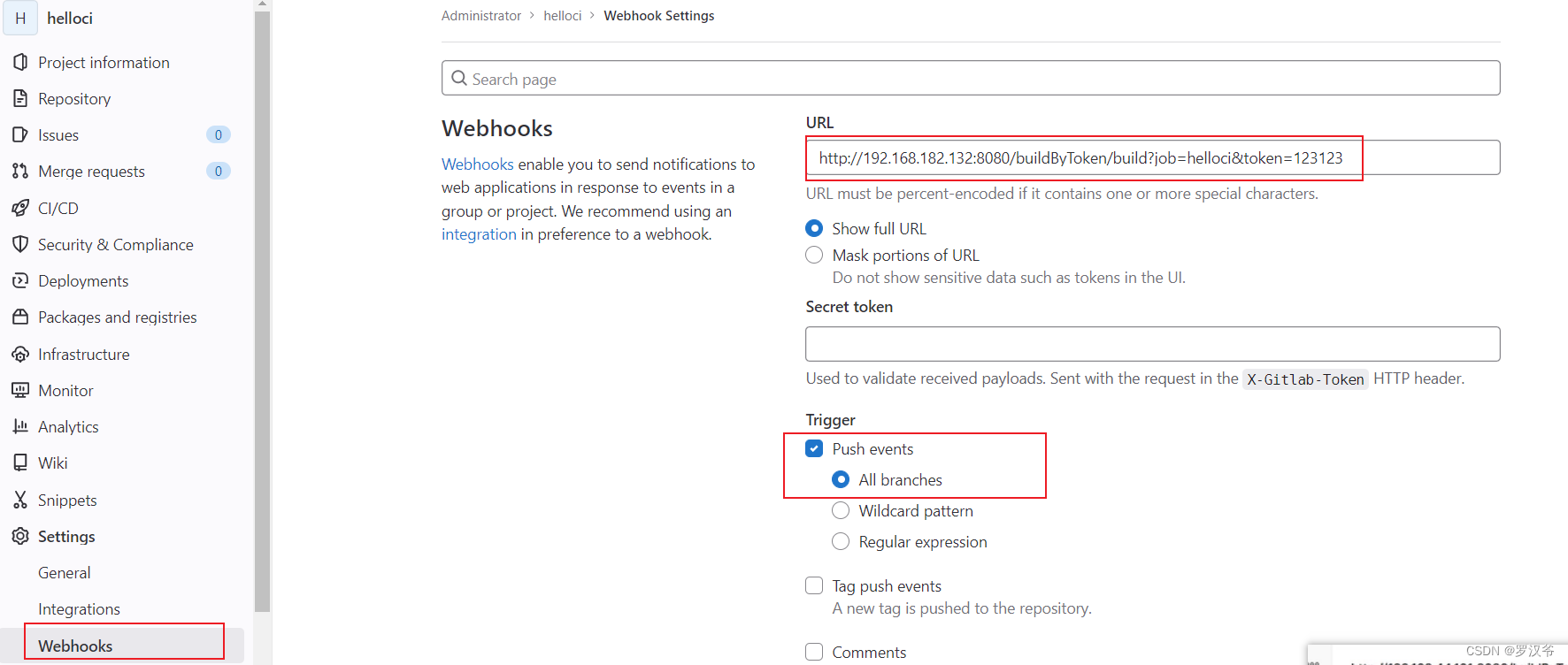This screenshot has height=665, width=1568.
Task: Click the Issues icon in sidebar
Action: [x=20, y=134]
